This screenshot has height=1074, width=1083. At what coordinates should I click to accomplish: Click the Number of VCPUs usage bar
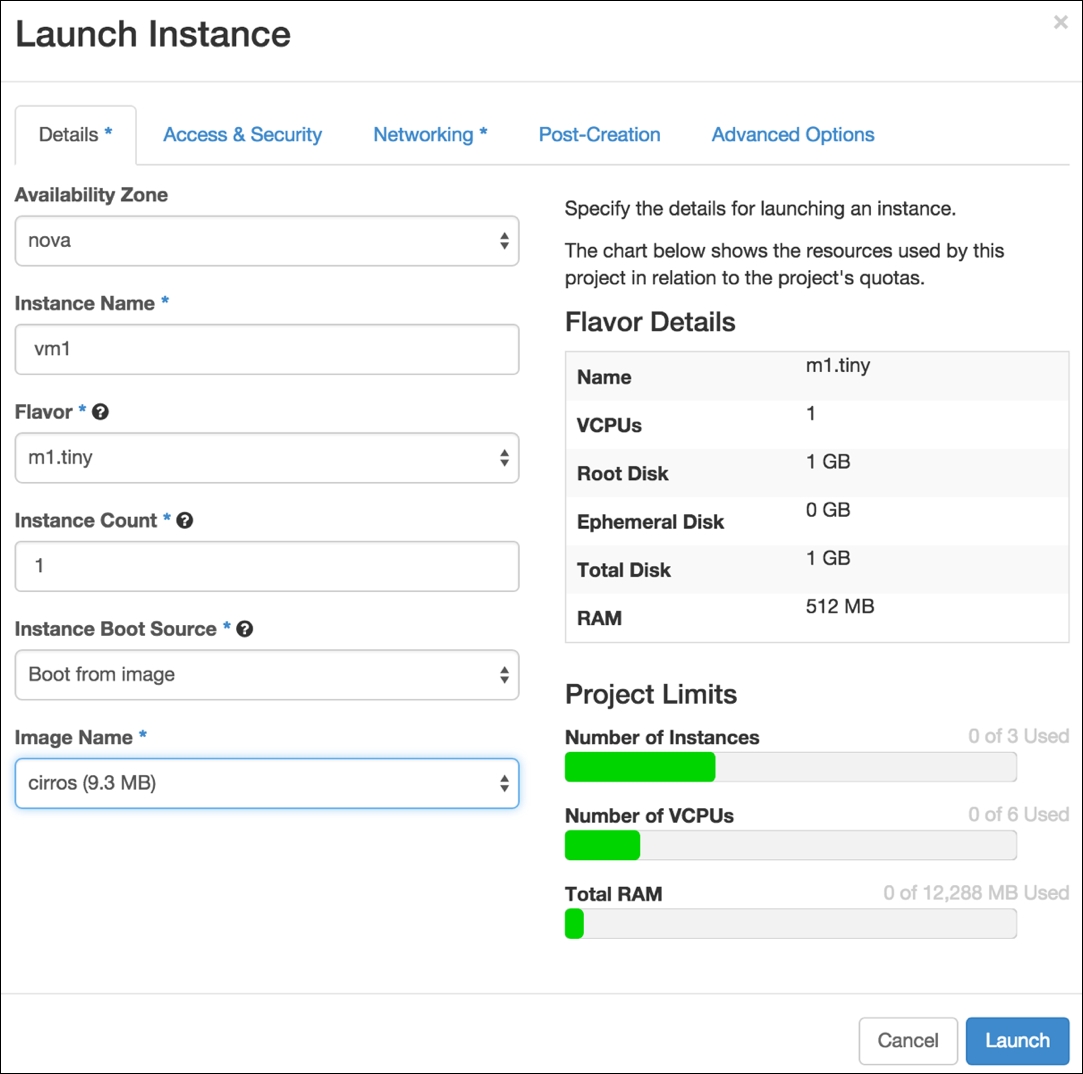pyautogui.click(x=791, y=845)
